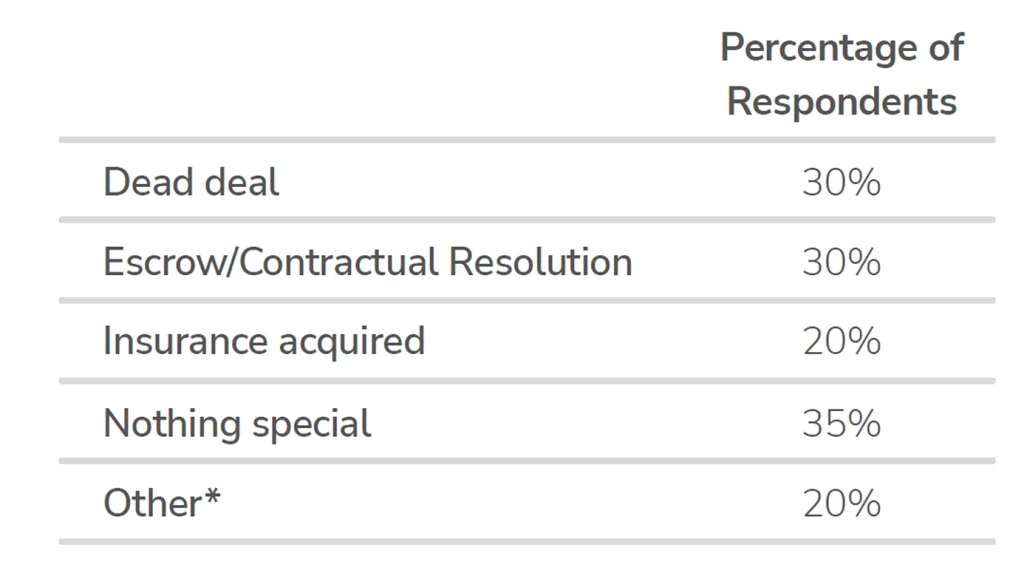Click the "Nothing special" row label

[237, 423]
